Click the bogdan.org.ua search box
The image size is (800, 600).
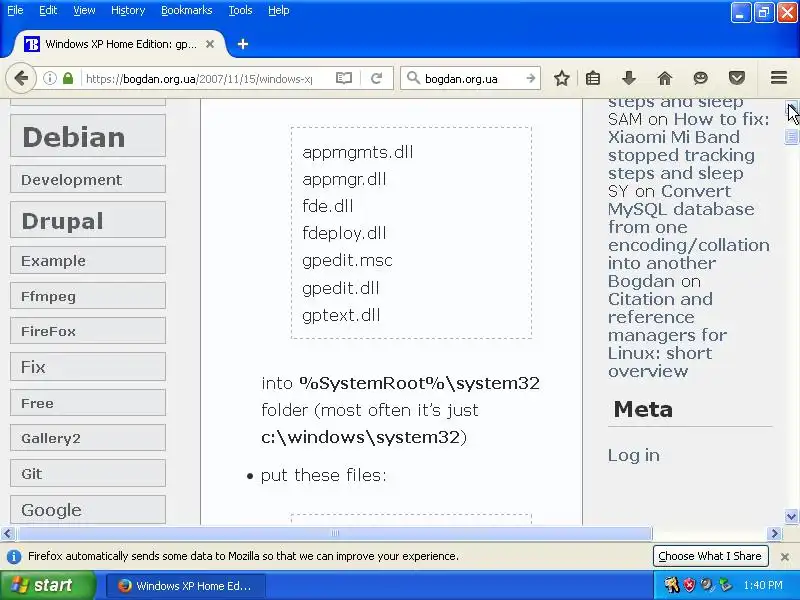coord(472,79)
